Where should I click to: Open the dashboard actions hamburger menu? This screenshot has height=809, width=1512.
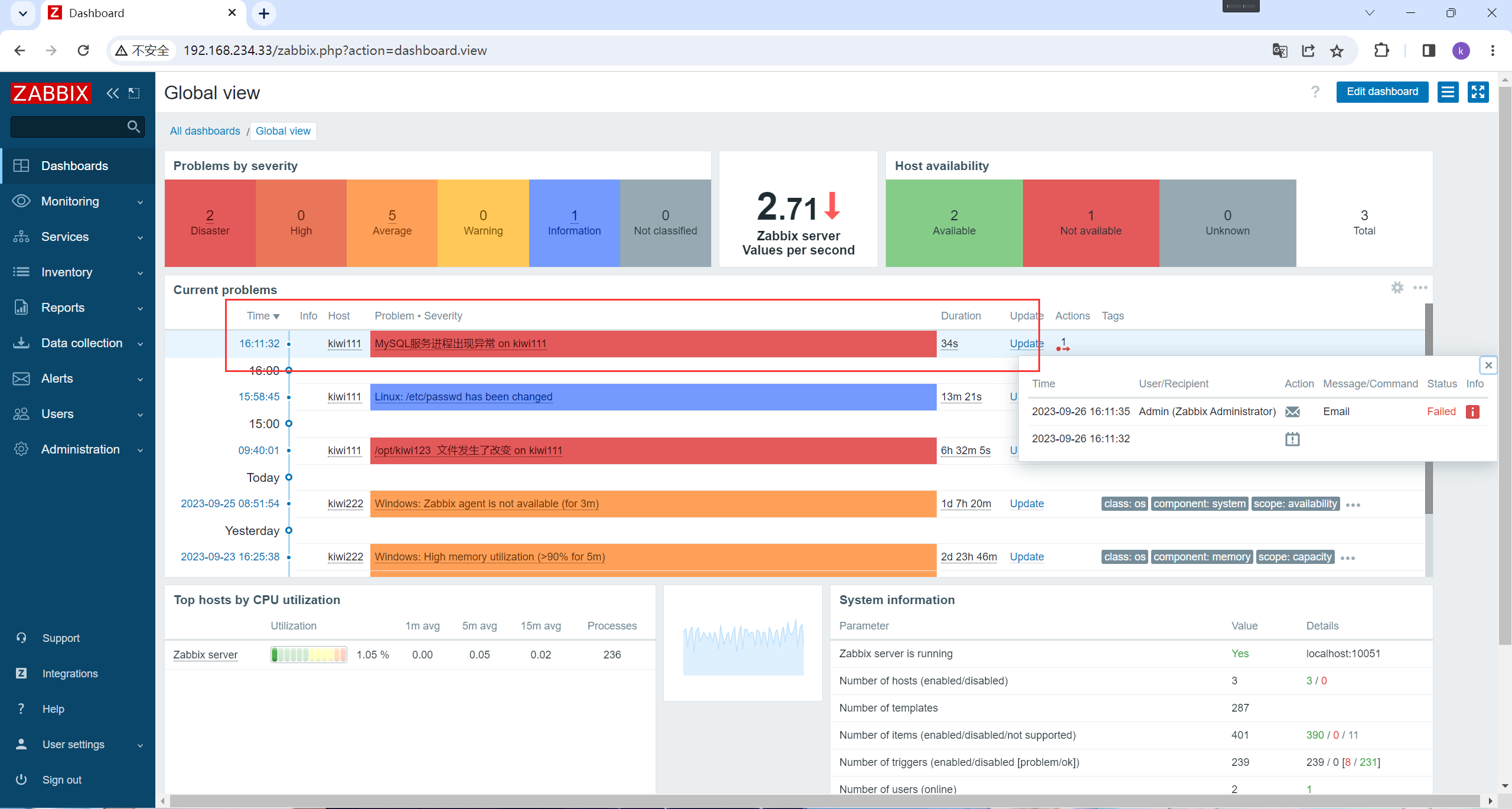point(1448,92)
